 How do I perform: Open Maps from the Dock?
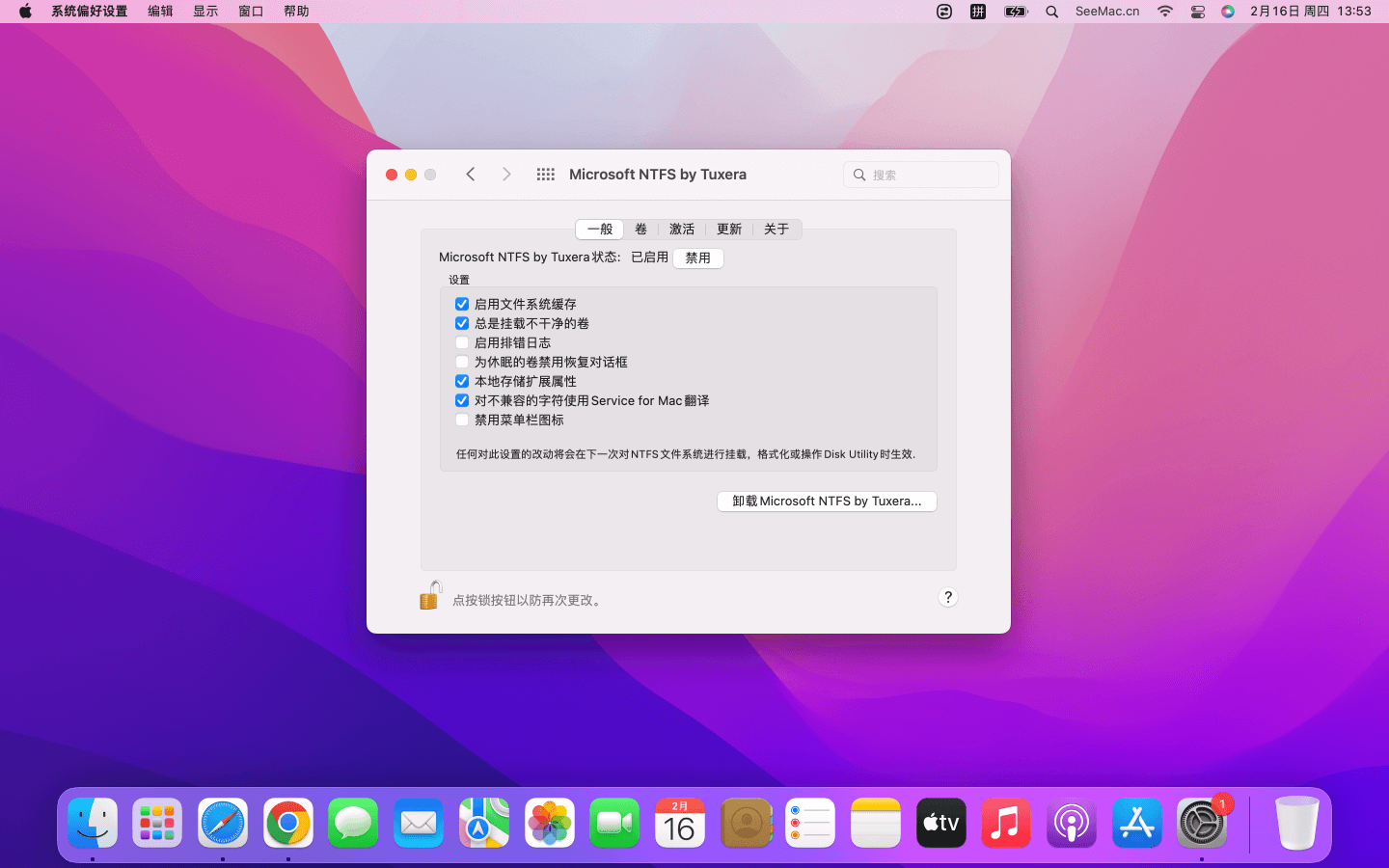[484, 823]
